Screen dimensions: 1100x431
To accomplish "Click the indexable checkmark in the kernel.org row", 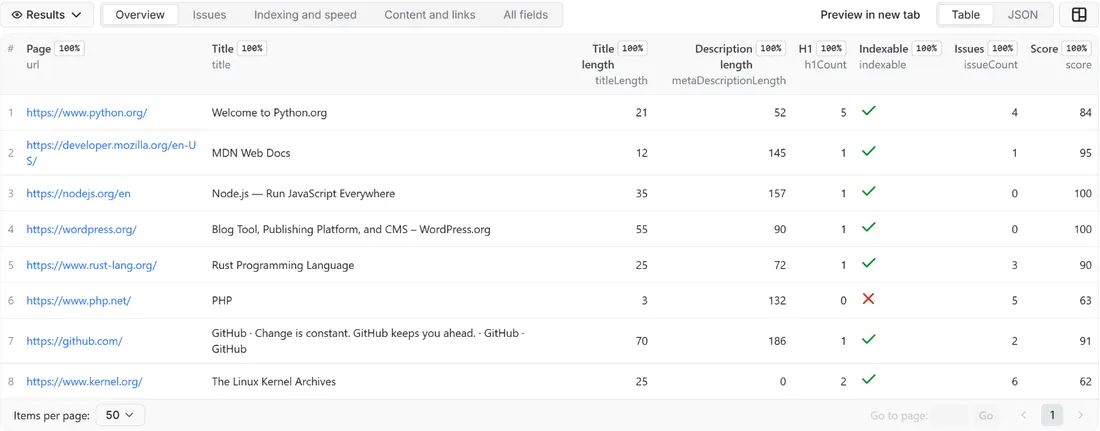I will click(868, 379).
